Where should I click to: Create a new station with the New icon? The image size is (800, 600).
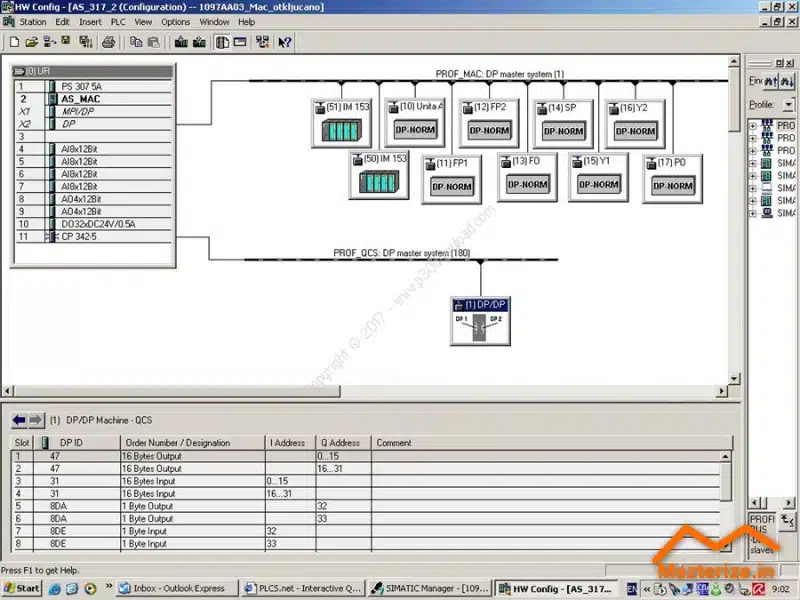point(14,41)
